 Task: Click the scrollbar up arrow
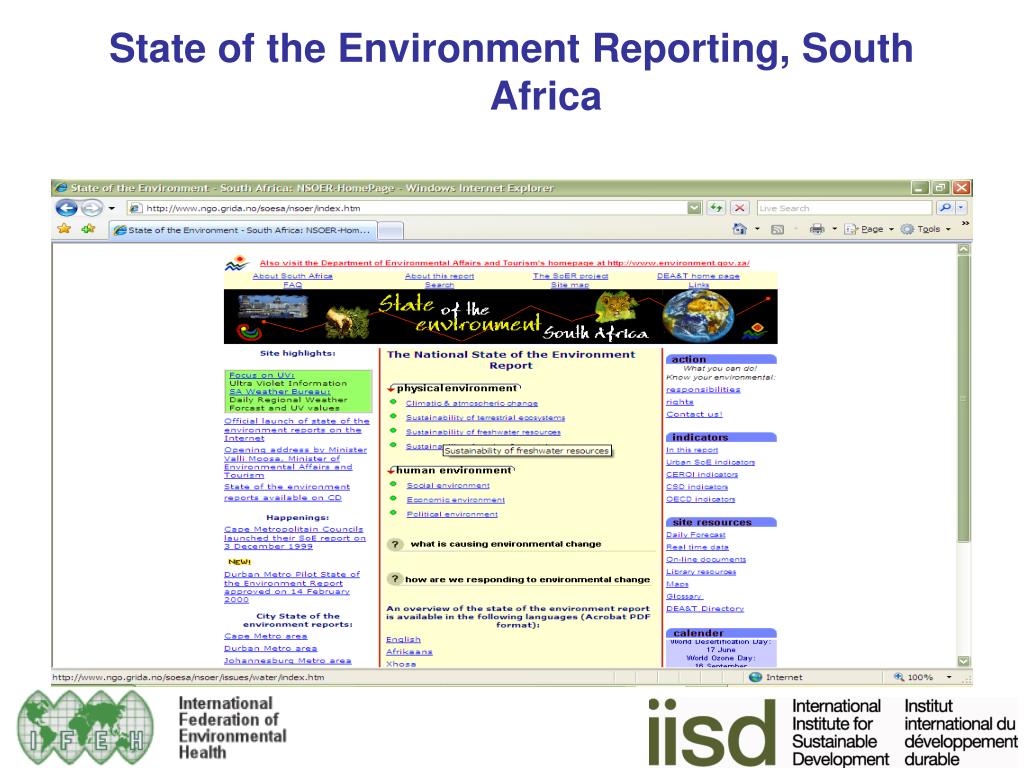[964, 249]
